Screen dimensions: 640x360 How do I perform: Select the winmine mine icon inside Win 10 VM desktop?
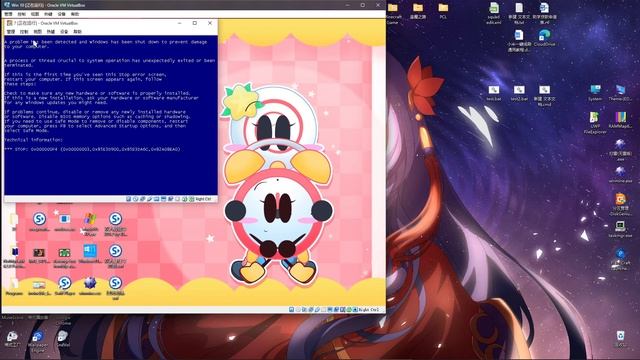point(90,283)
